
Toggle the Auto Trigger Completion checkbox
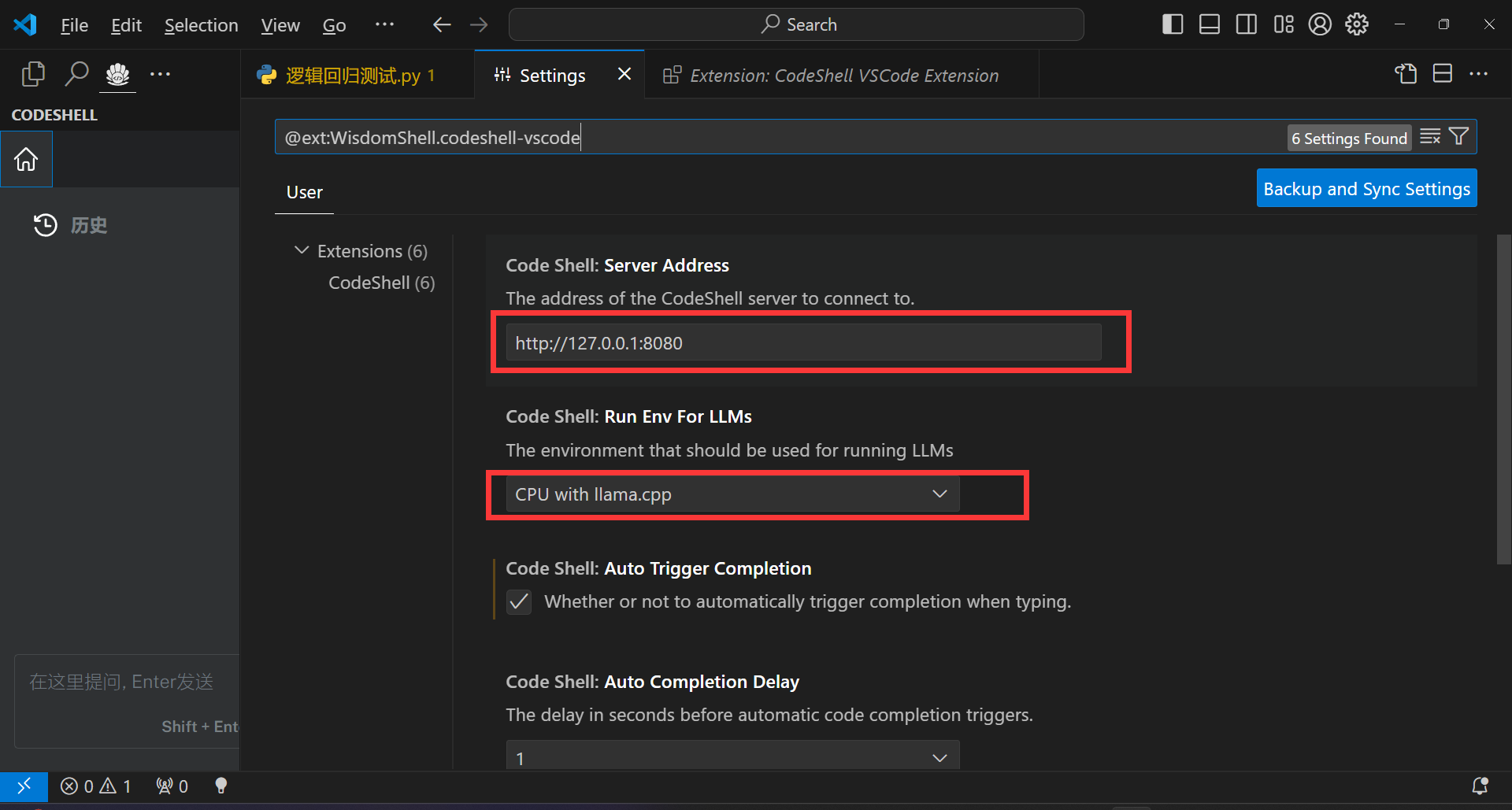click(519, 602)
